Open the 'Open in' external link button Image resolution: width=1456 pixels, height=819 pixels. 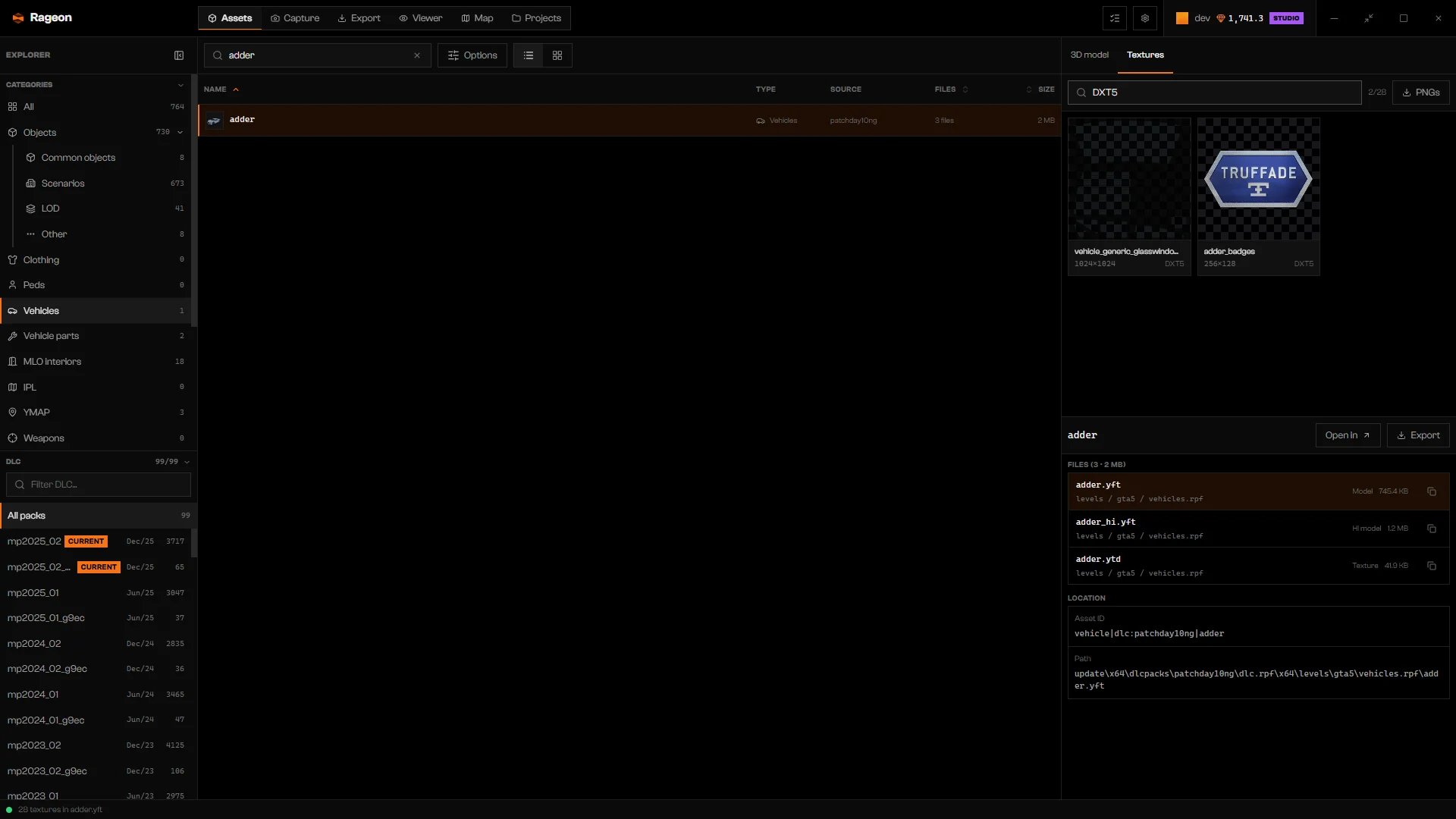(x=1348, y=435)
